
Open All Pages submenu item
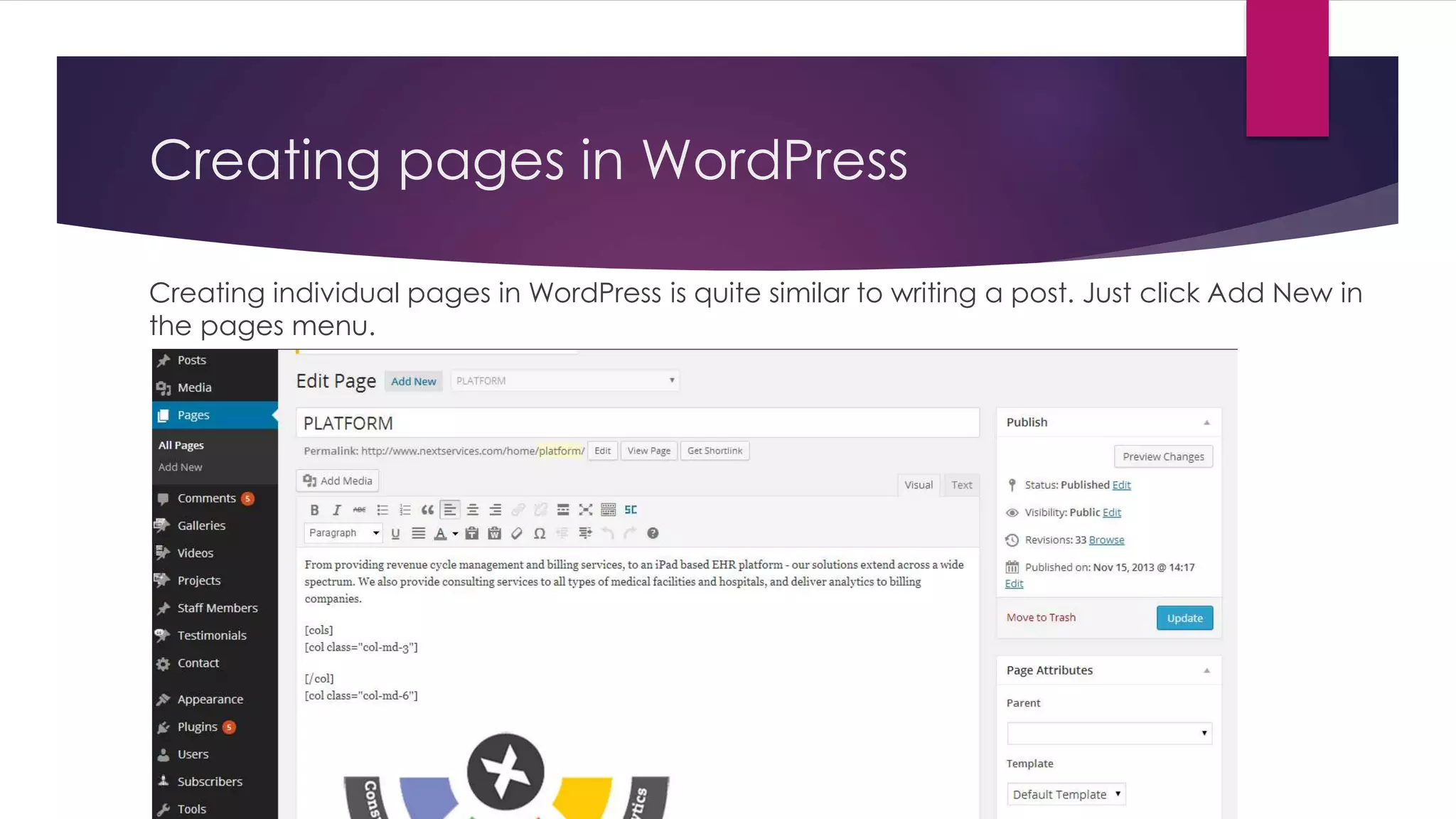pos(181,445)
